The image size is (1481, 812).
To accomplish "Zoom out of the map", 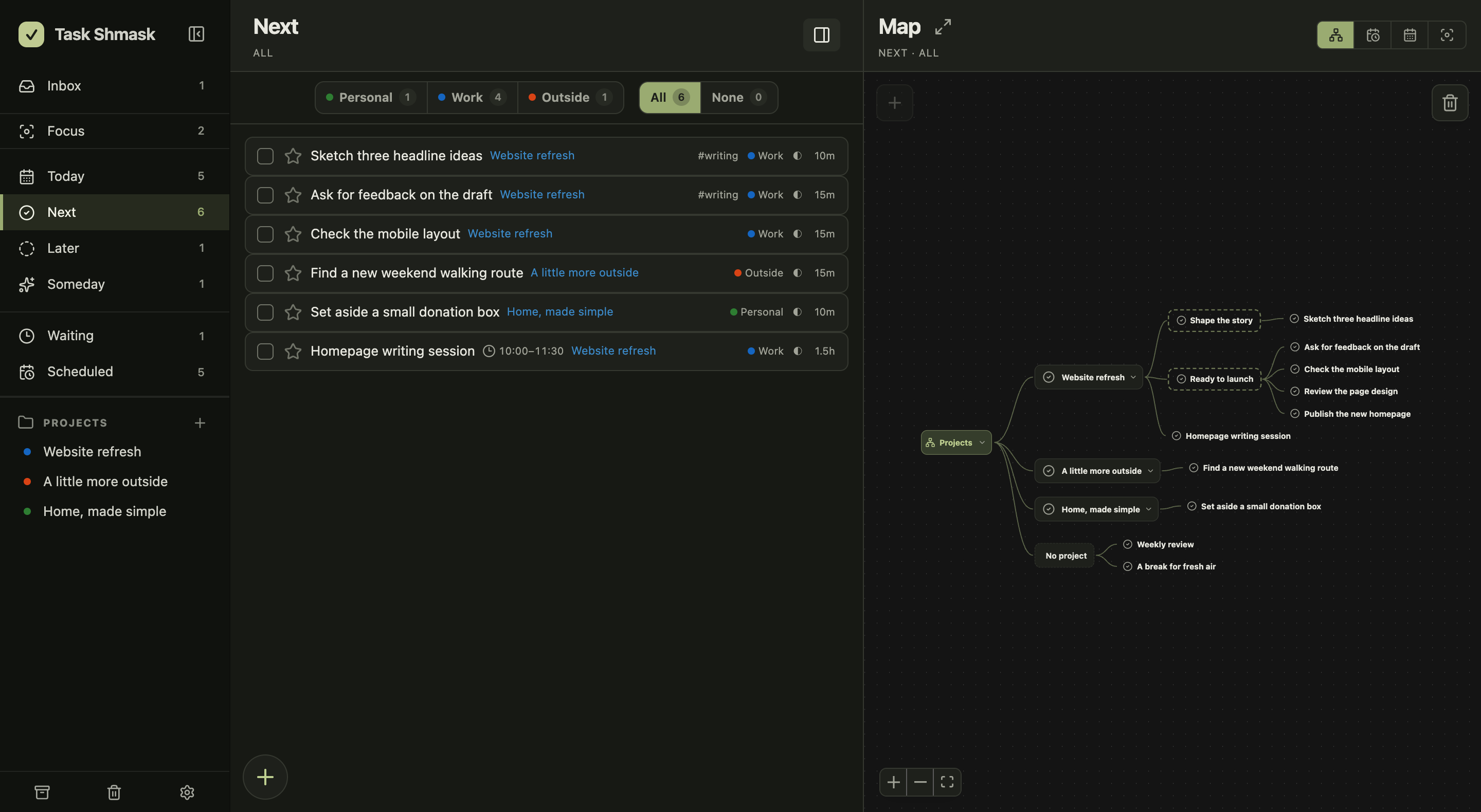I will pos(920,782).
